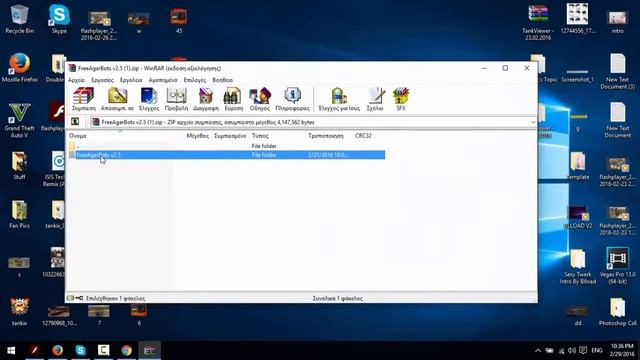Click the Windows Start button
Screen dimensions: 640x360
(x=11, y=350)
